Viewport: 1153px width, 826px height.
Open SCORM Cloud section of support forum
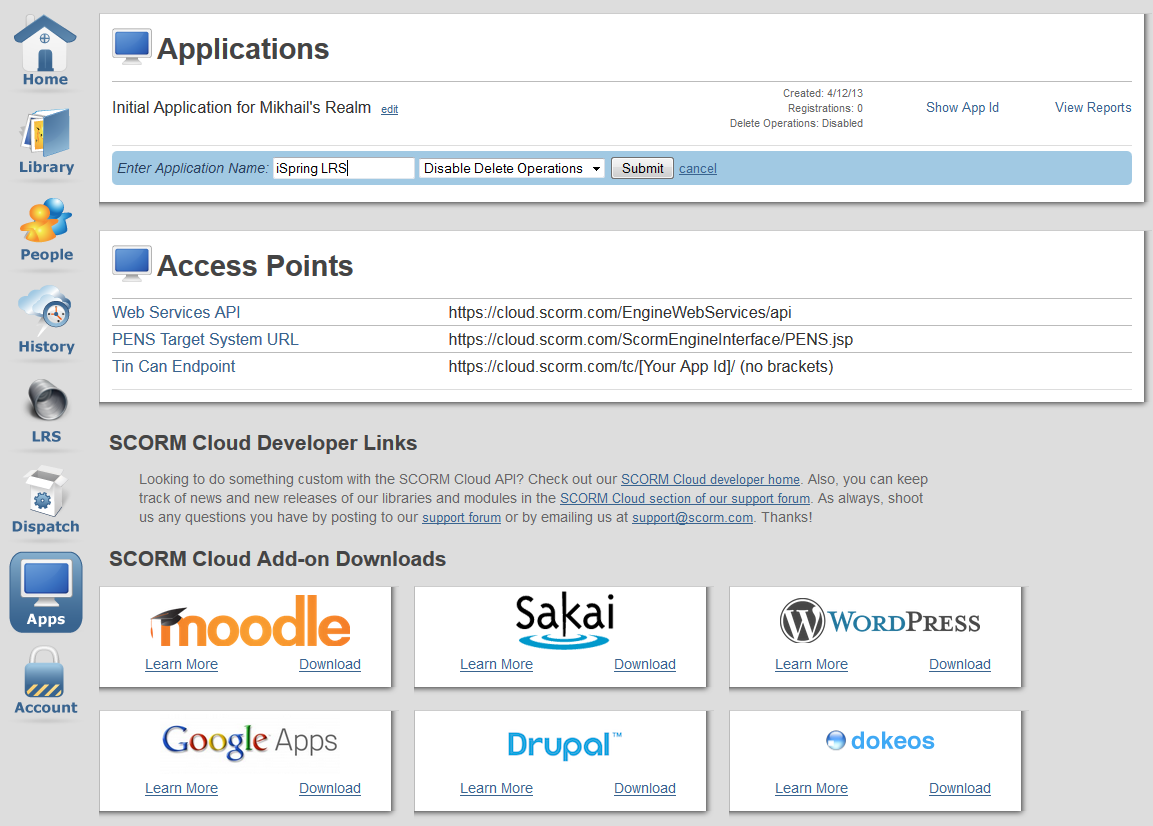(685, 499)
